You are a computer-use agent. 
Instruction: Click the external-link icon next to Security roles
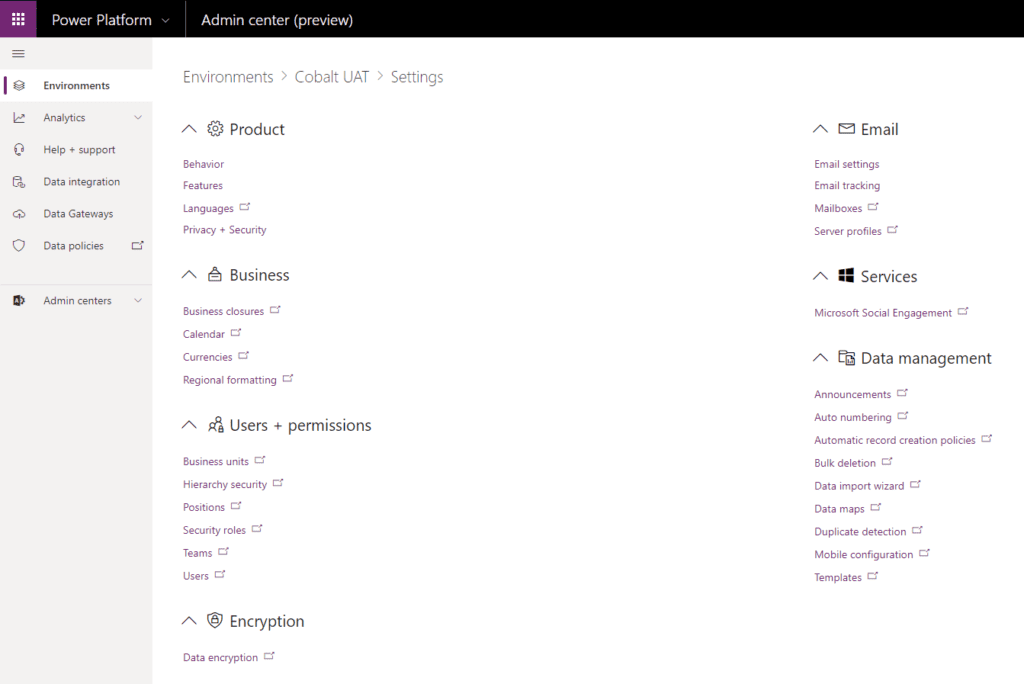click(x=257, y=529)
